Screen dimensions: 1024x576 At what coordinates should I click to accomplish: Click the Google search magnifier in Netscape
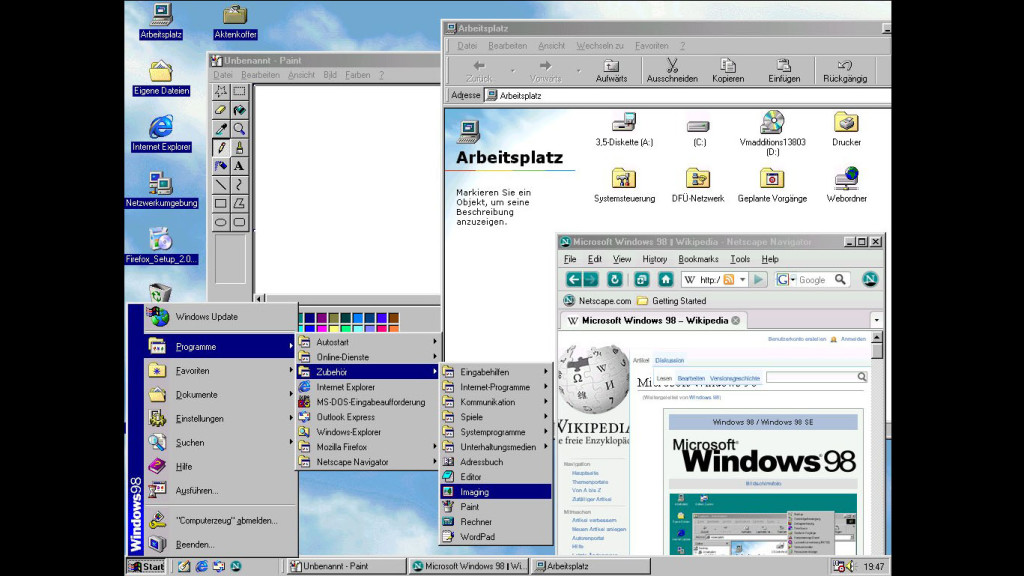click(x=840, y=280)
